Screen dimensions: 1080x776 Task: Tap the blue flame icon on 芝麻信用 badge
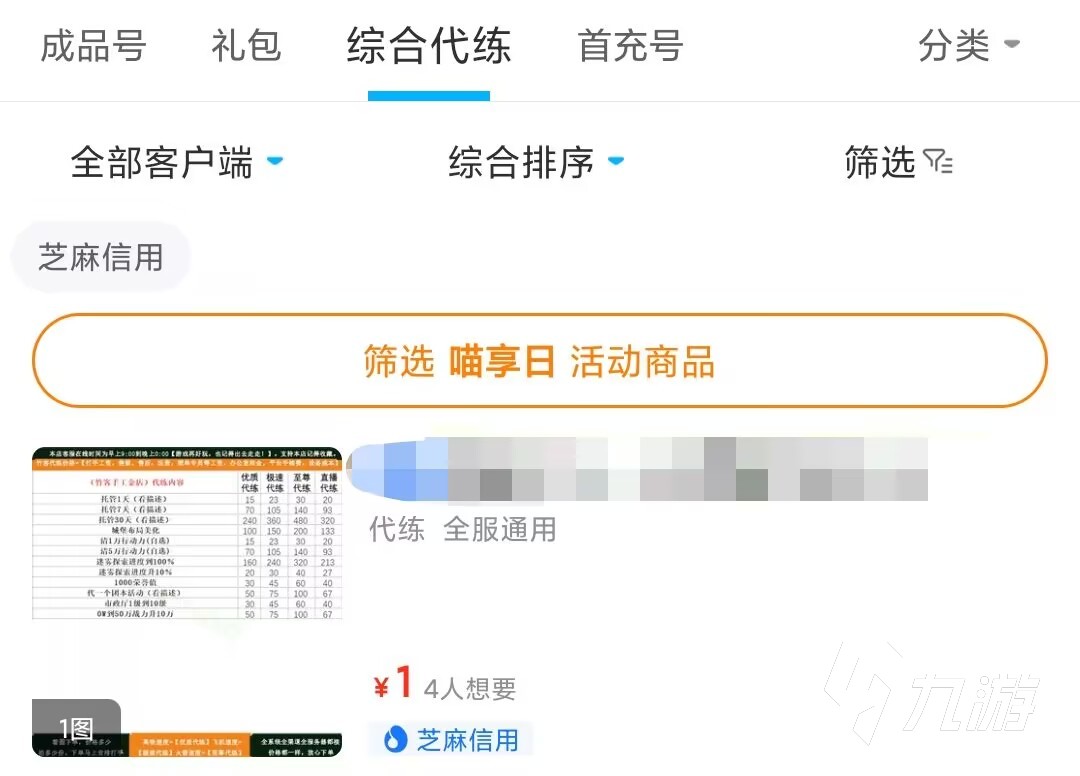pyautogui.click(x=396, y=740)
